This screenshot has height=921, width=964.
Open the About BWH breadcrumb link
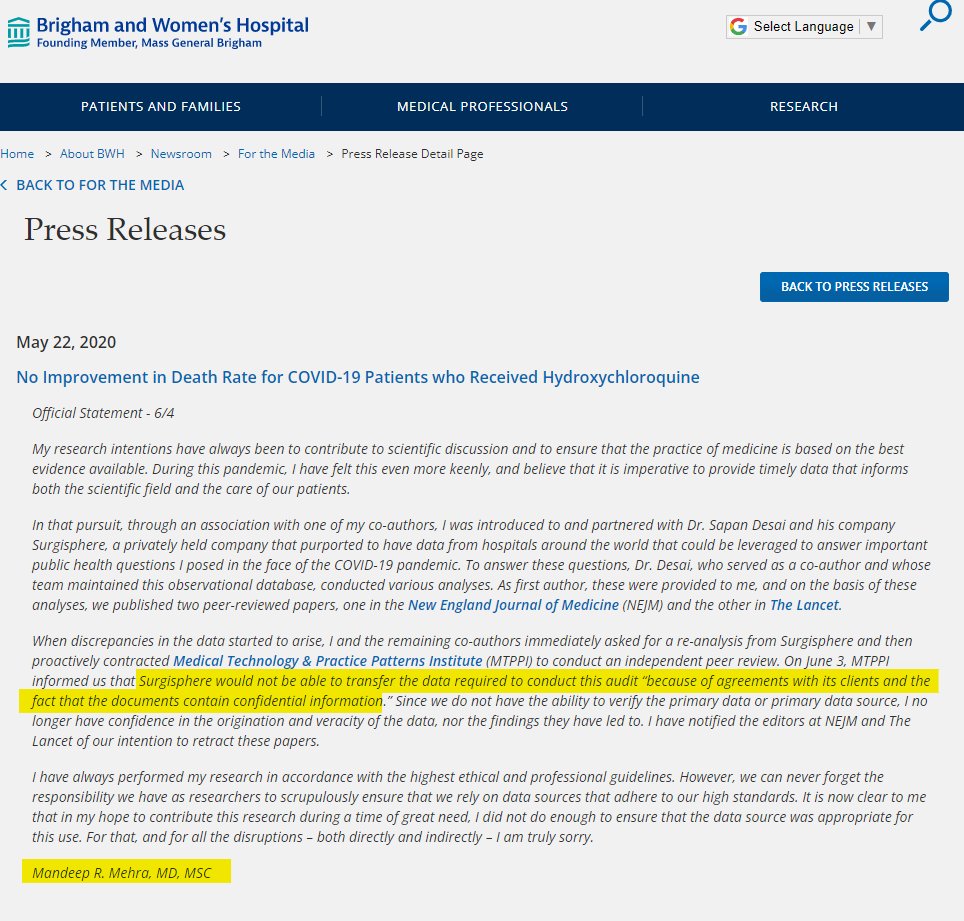pos(92,154)
